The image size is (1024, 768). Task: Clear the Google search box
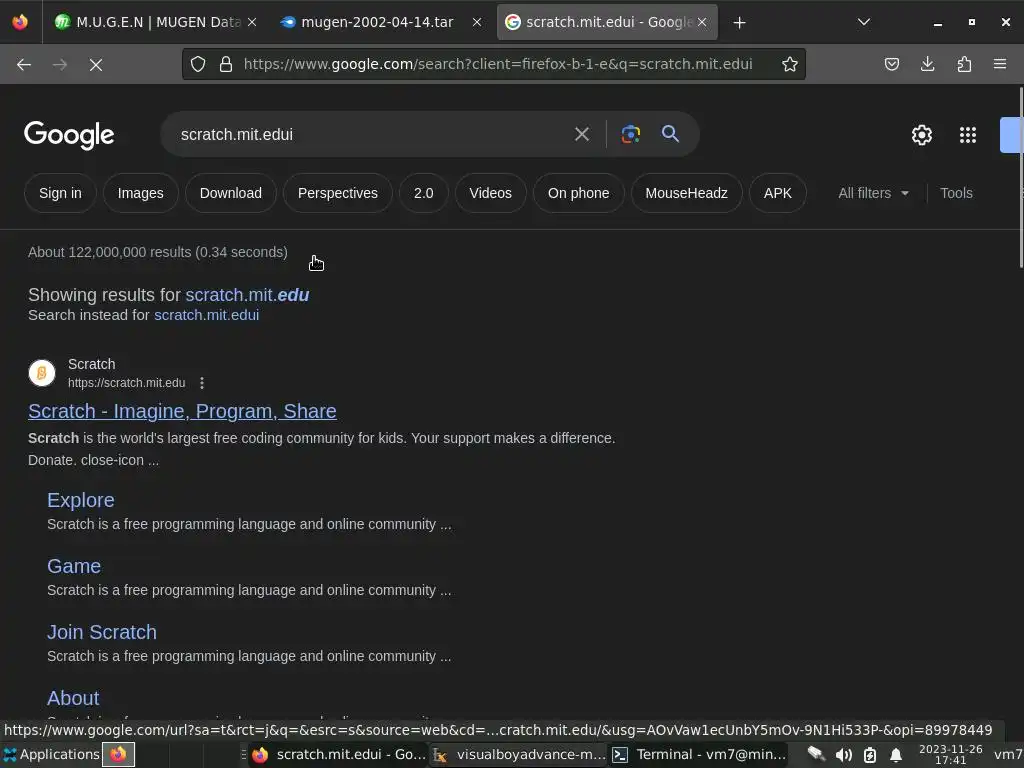581,135
